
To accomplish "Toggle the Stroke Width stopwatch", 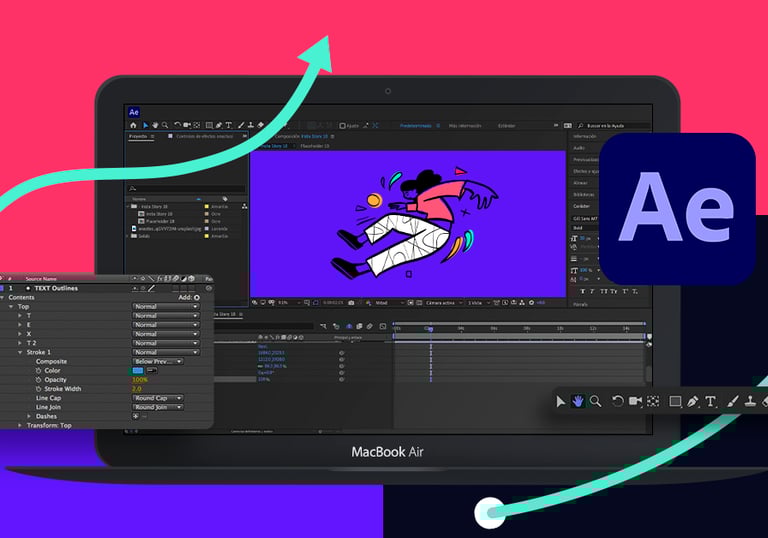I will tap(38, 389).
